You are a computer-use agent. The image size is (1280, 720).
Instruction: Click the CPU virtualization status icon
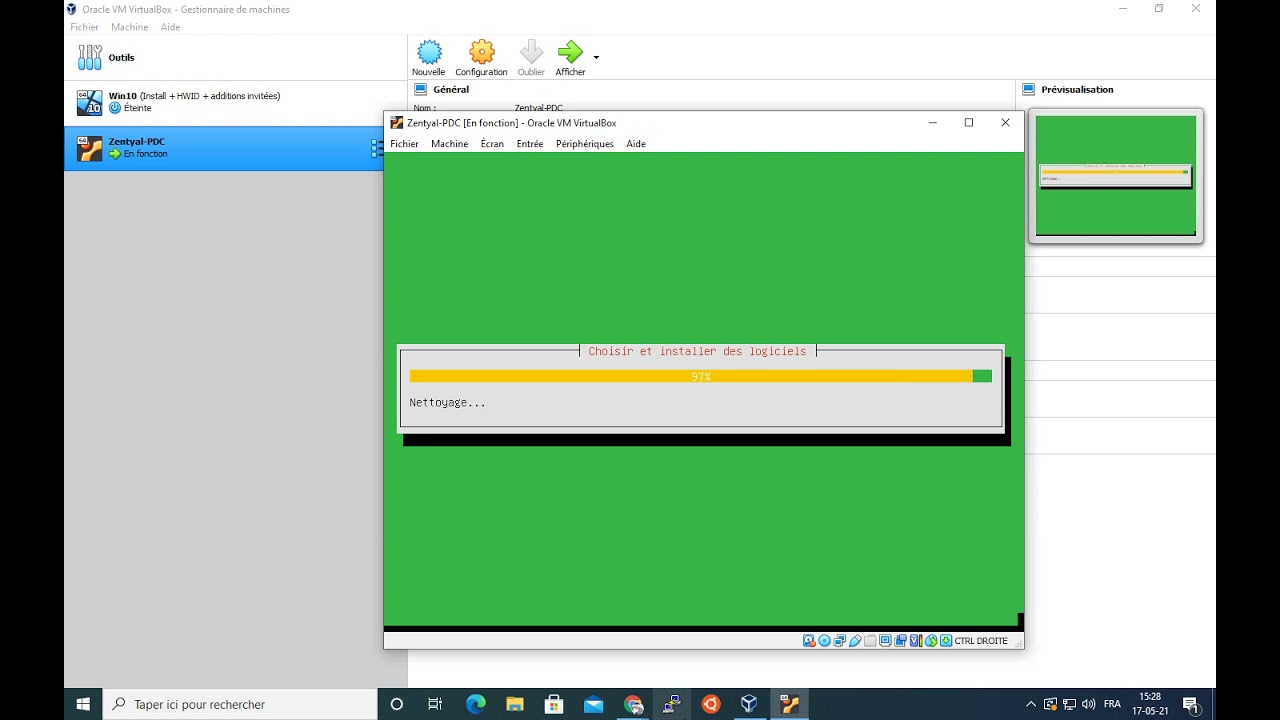pos(916,641)
